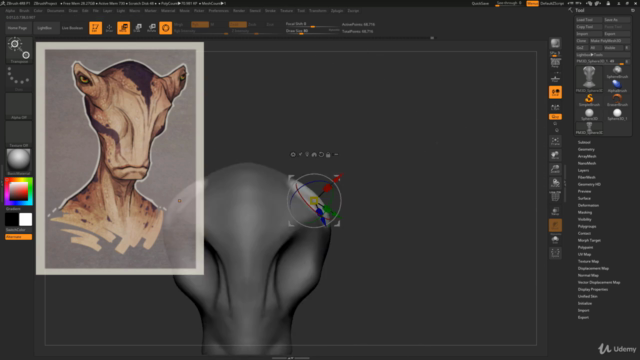The width and height of the screenshot is (640, 360).
Task: Toggle the L.Sym button
Action: coord(555,107)
